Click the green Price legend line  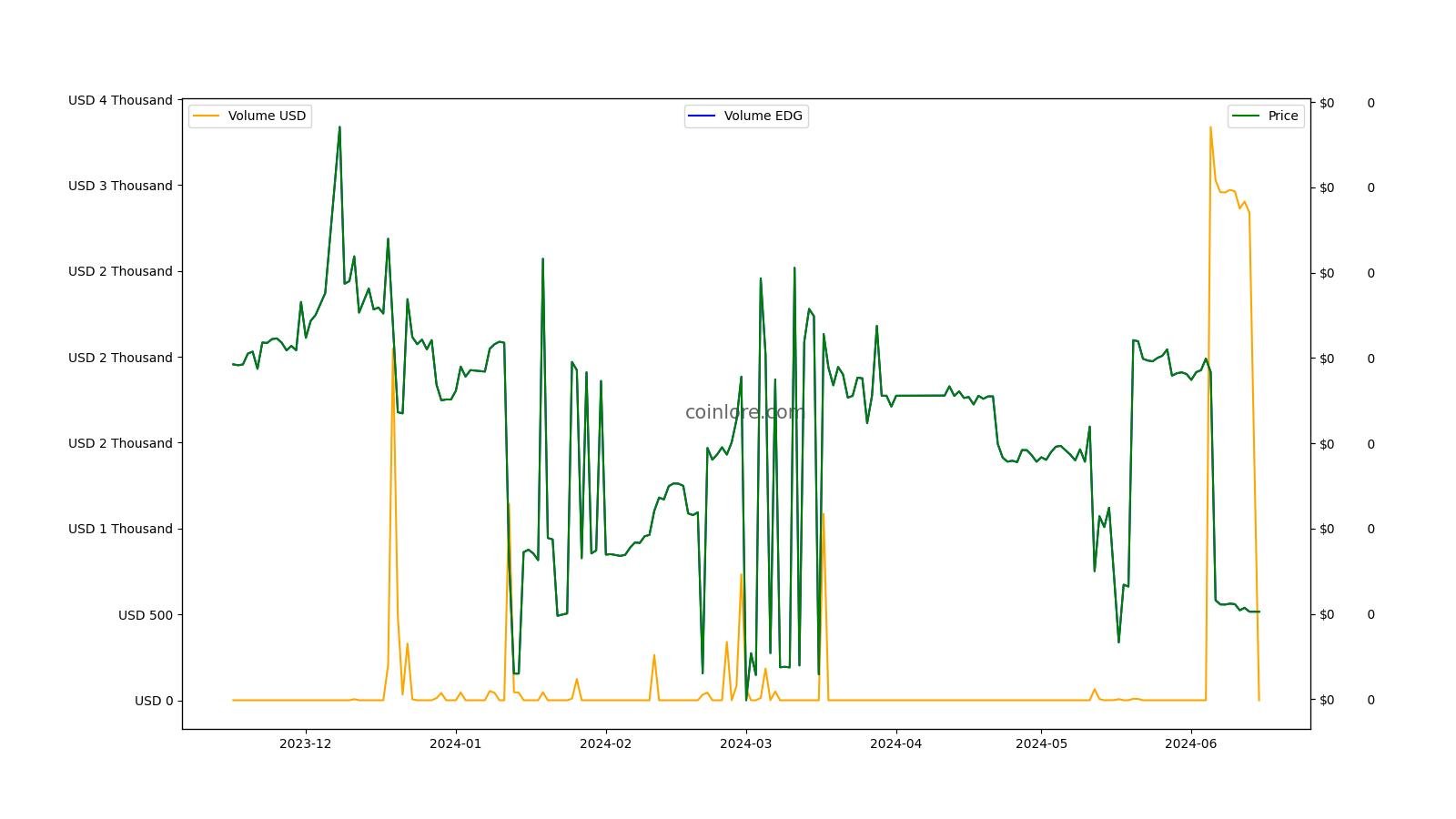[x=1246, y=116]
